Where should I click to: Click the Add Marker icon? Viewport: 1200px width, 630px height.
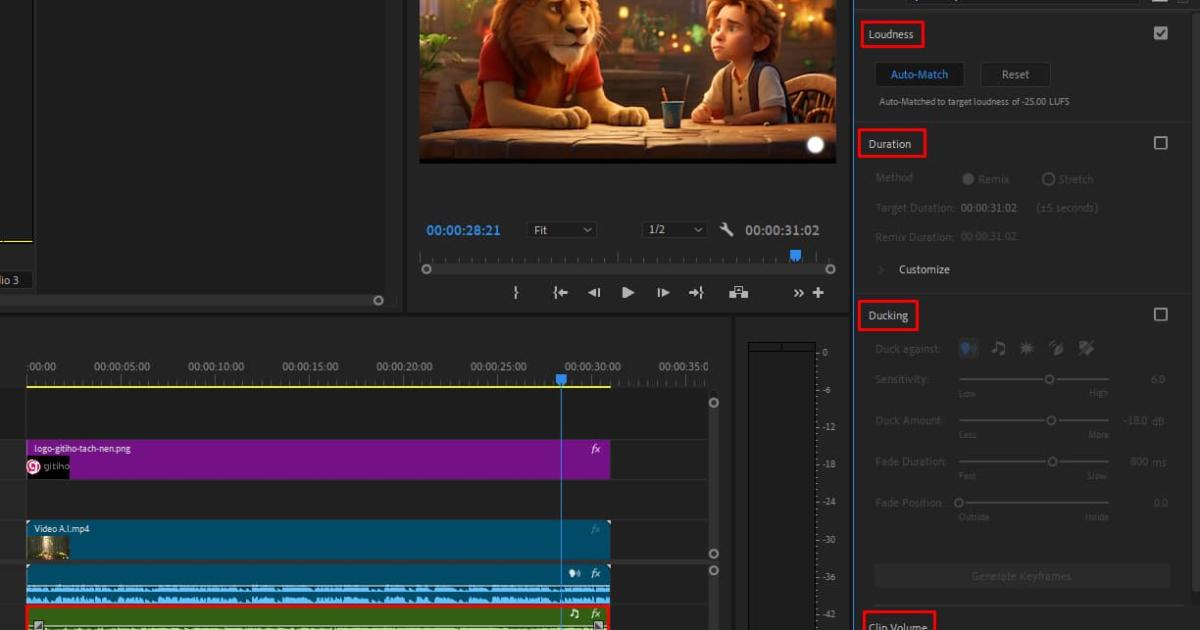pos(516,293)
